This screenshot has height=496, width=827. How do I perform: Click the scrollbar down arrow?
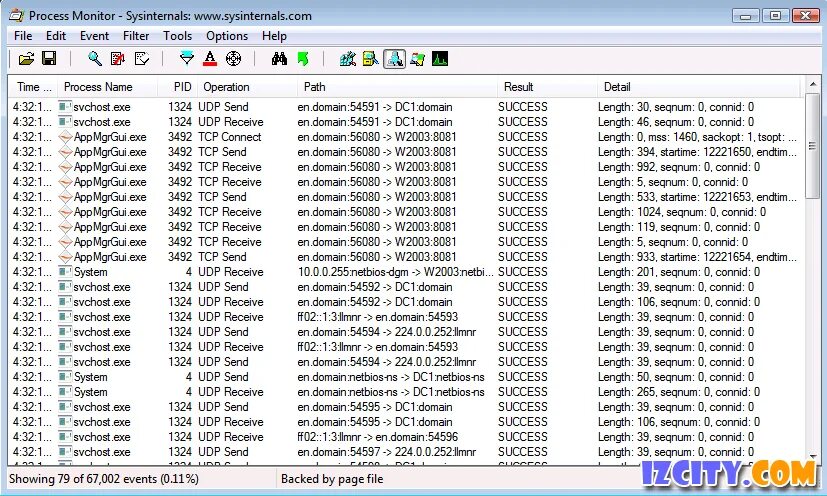pos(813,457)
